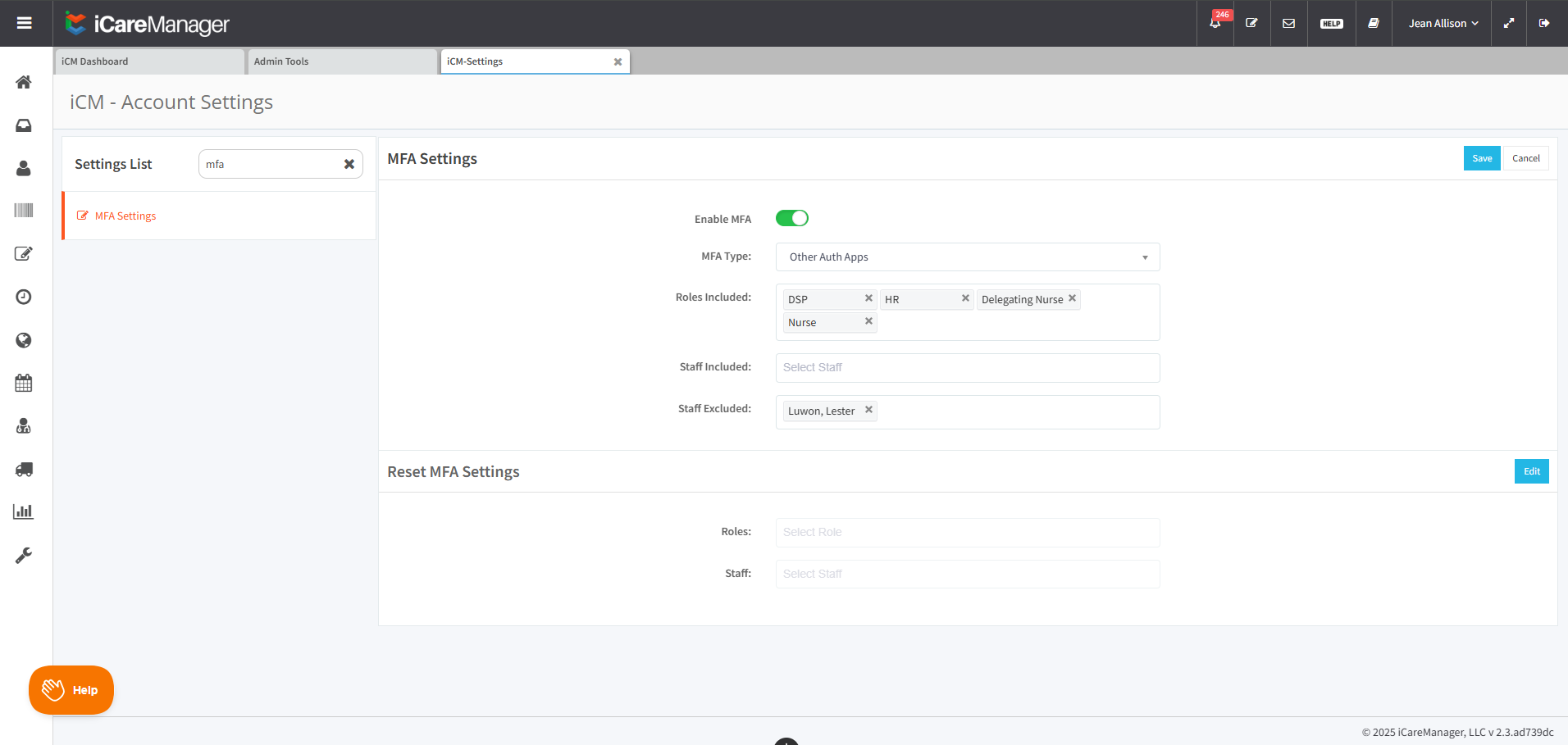The height and width of the screenshot is (745, 1568).
Task: Open the mail envelope icon
Action: [1289, 23]
